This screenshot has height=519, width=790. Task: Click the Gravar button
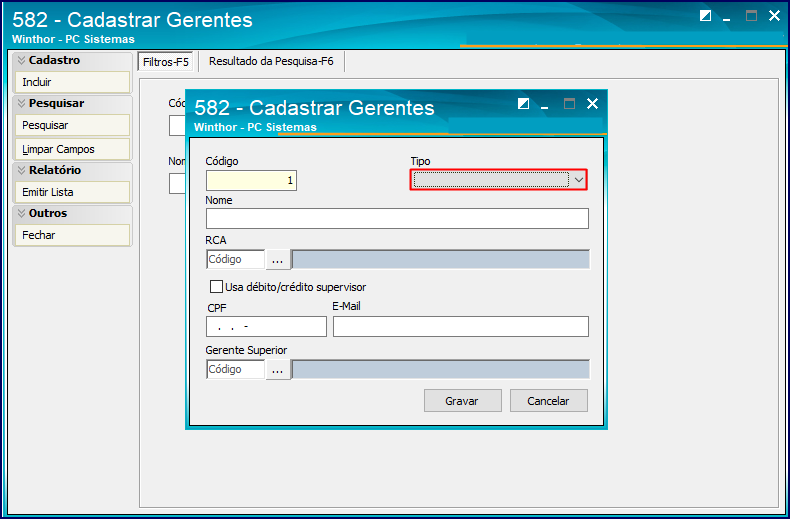[463, 401]
